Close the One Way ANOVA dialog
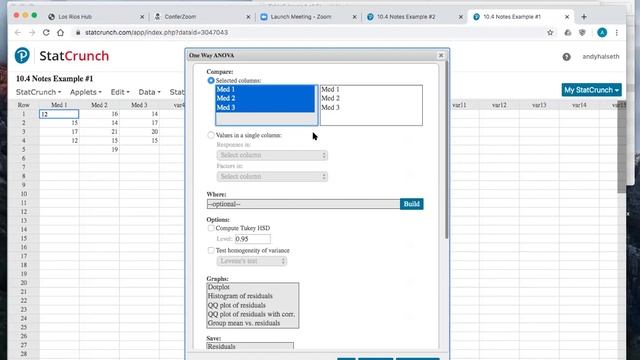Image resolution: width=640 pixels, height=360 pixels. [441, 56]
